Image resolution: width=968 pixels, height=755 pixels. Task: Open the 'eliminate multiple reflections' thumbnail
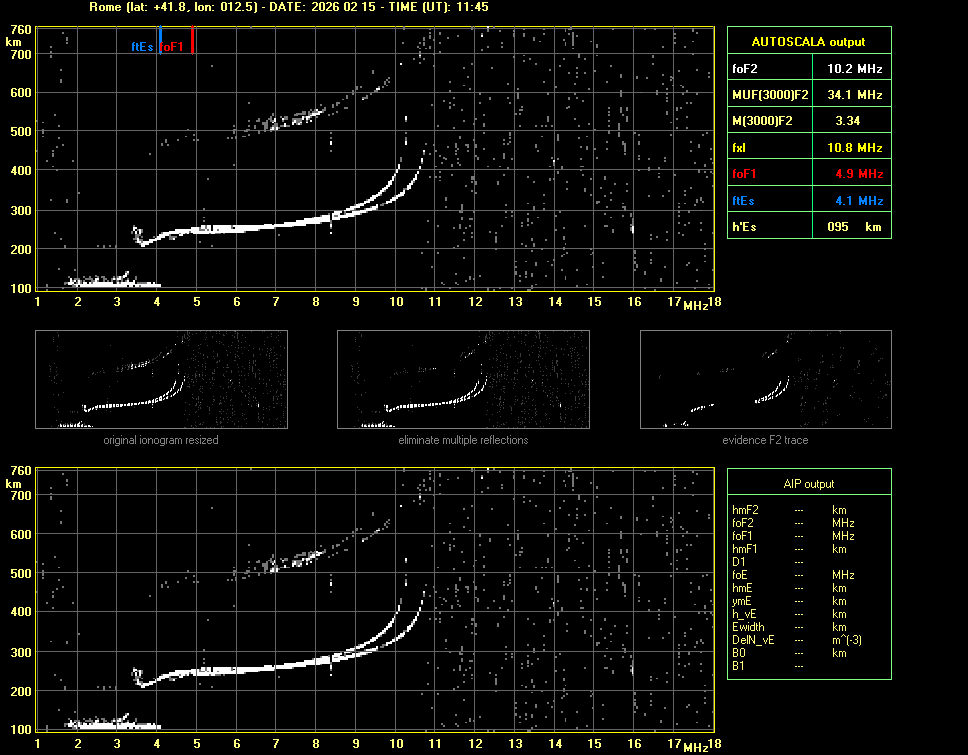pyautogui.click(x=463, y=380)
